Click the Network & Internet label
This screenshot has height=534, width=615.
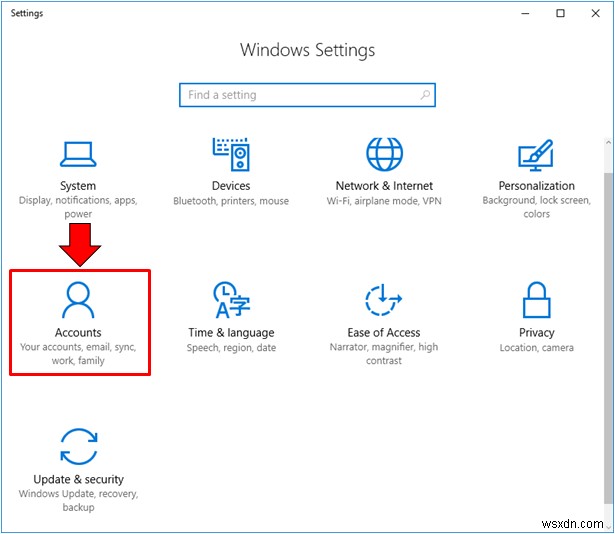(384, 186)
